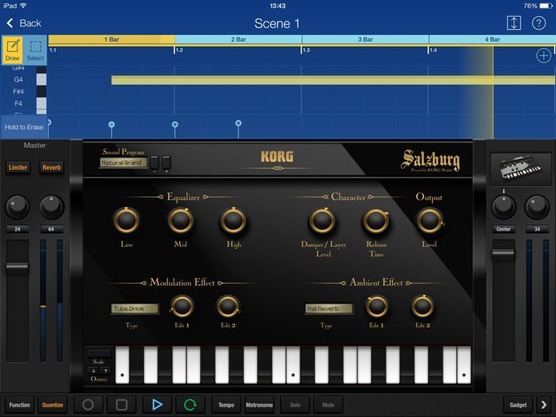The image size is (556, 417).
Task: Toggle the Scale button above Octave
Action: coord(99,354)
